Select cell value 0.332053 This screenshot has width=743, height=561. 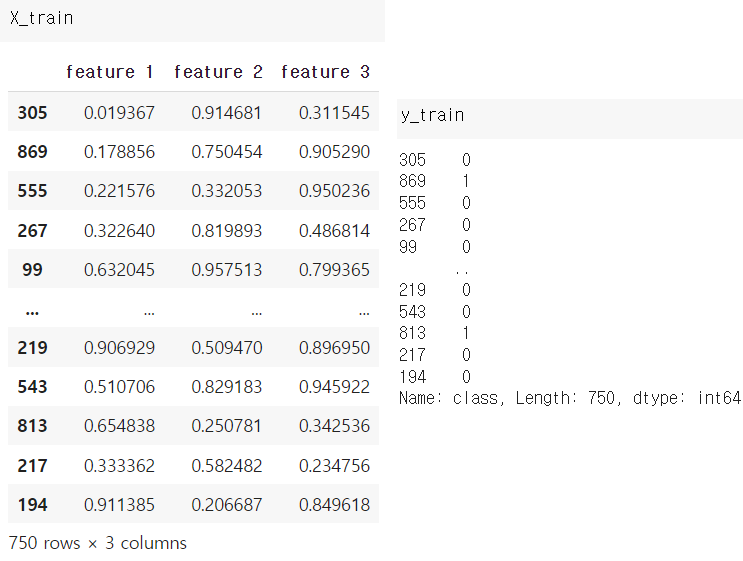point(227,190)
